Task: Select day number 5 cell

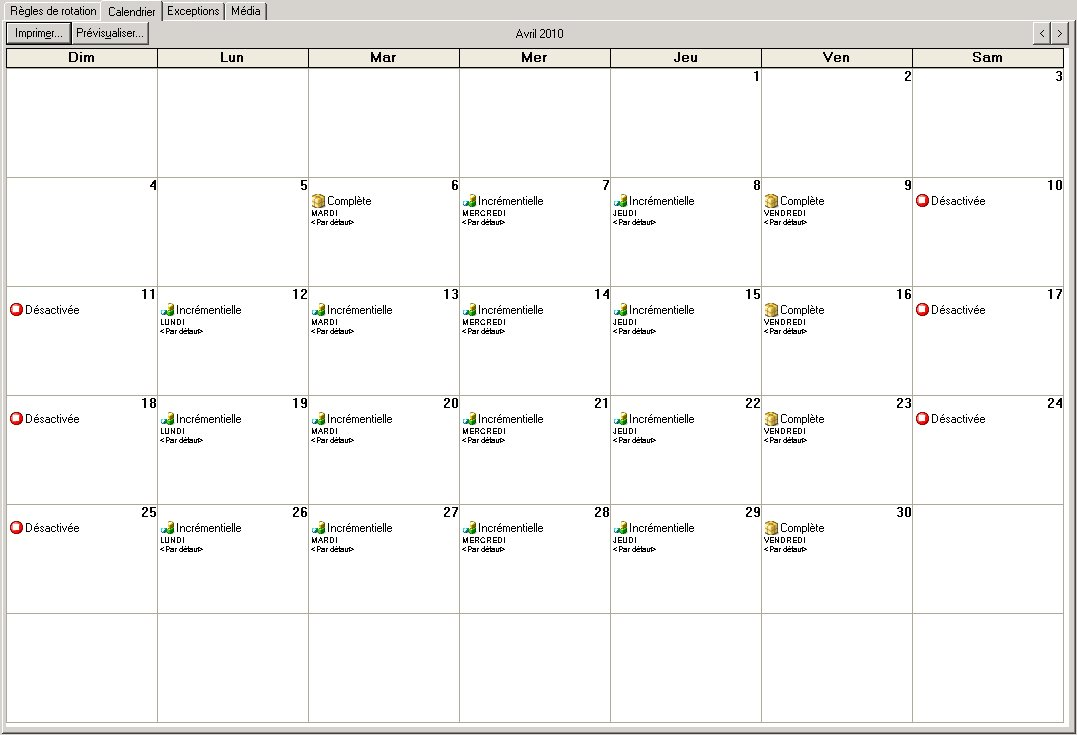Action: point(233,232)
